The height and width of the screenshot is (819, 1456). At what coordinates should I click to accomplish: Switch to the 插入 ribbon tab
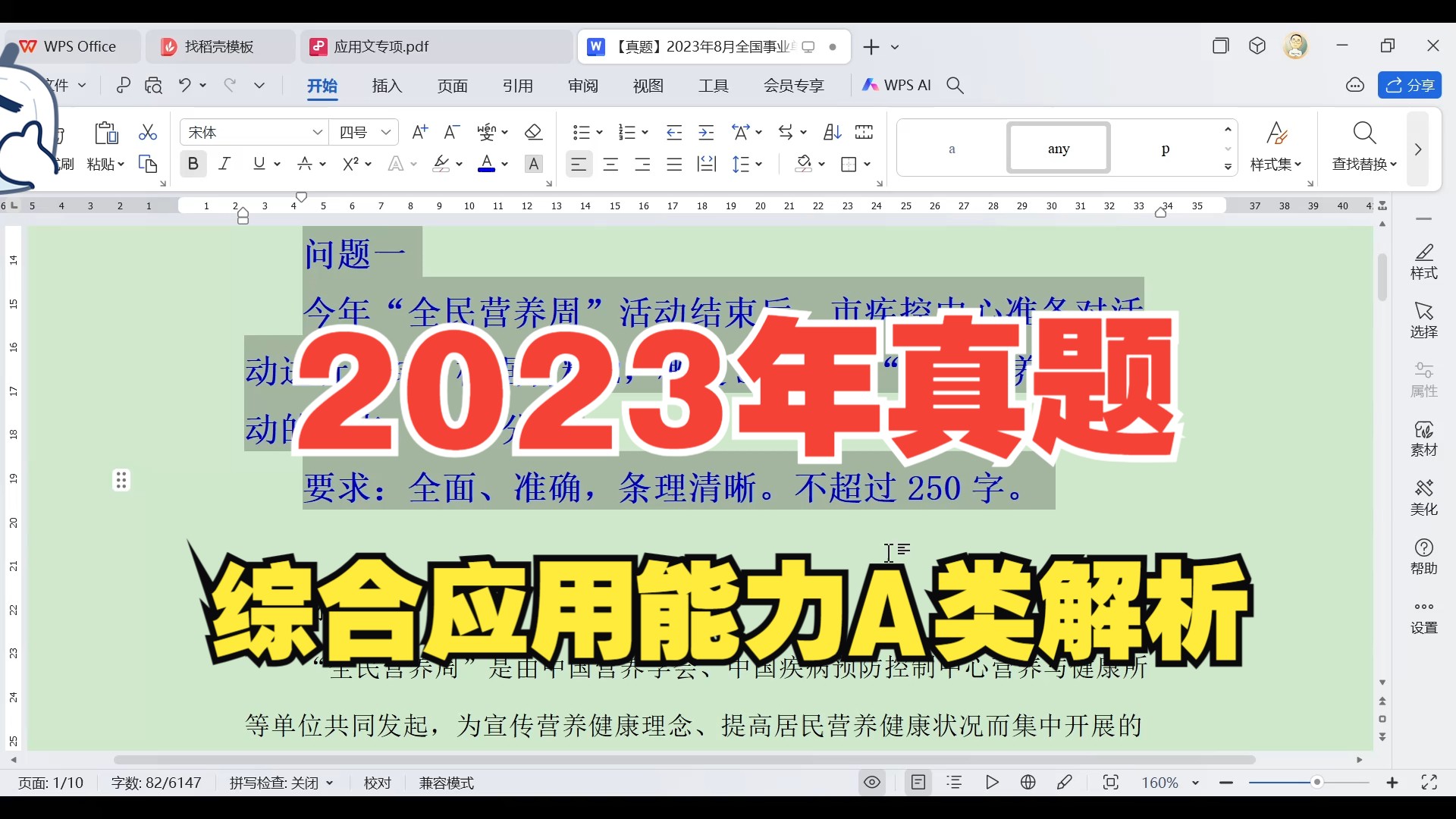pyautogui.click(x=387, y=86)
